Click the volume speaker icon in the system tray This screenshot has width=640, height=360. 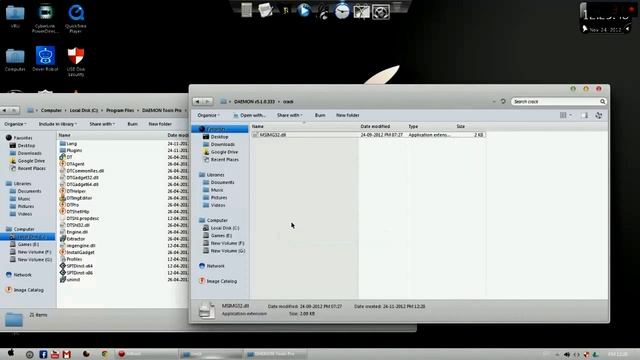point(567,354)
